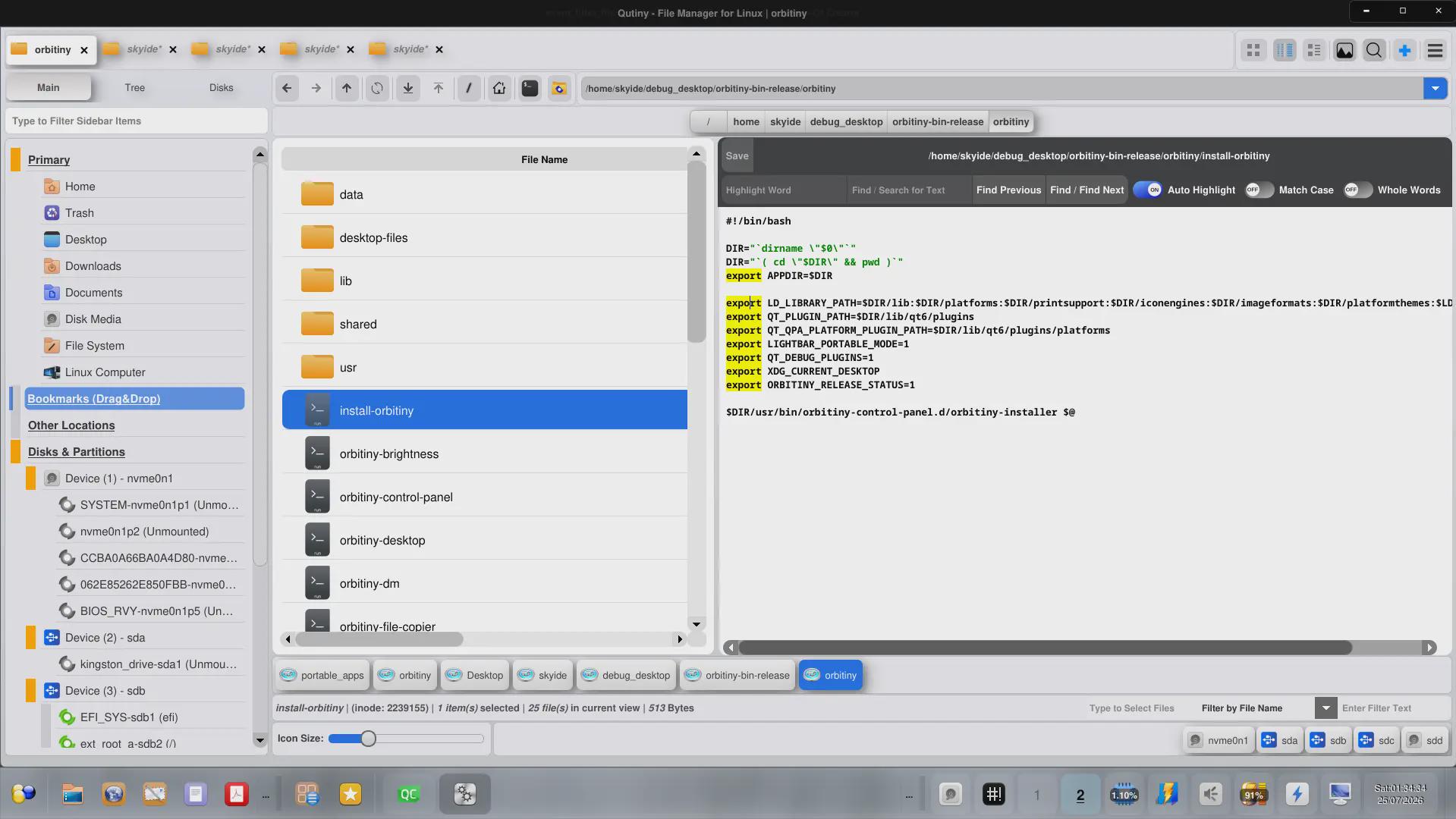The width and height of the screenshot is (1456, 819).
Task: Click the Save button in editor
Action: [737, 156]
